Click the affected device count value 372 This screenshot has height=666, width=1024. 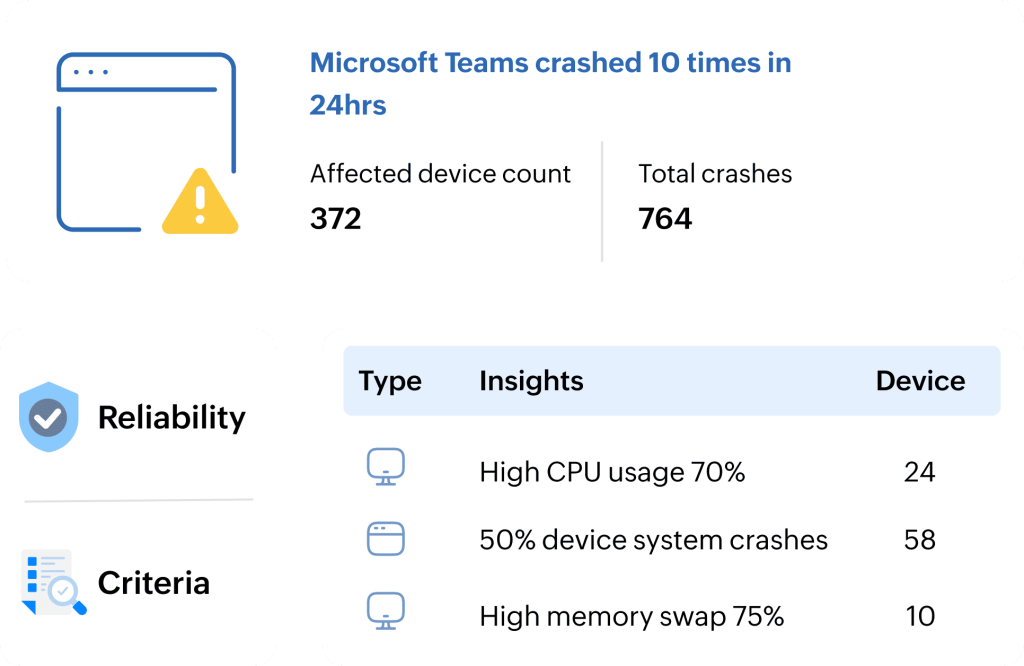(335, 218)
